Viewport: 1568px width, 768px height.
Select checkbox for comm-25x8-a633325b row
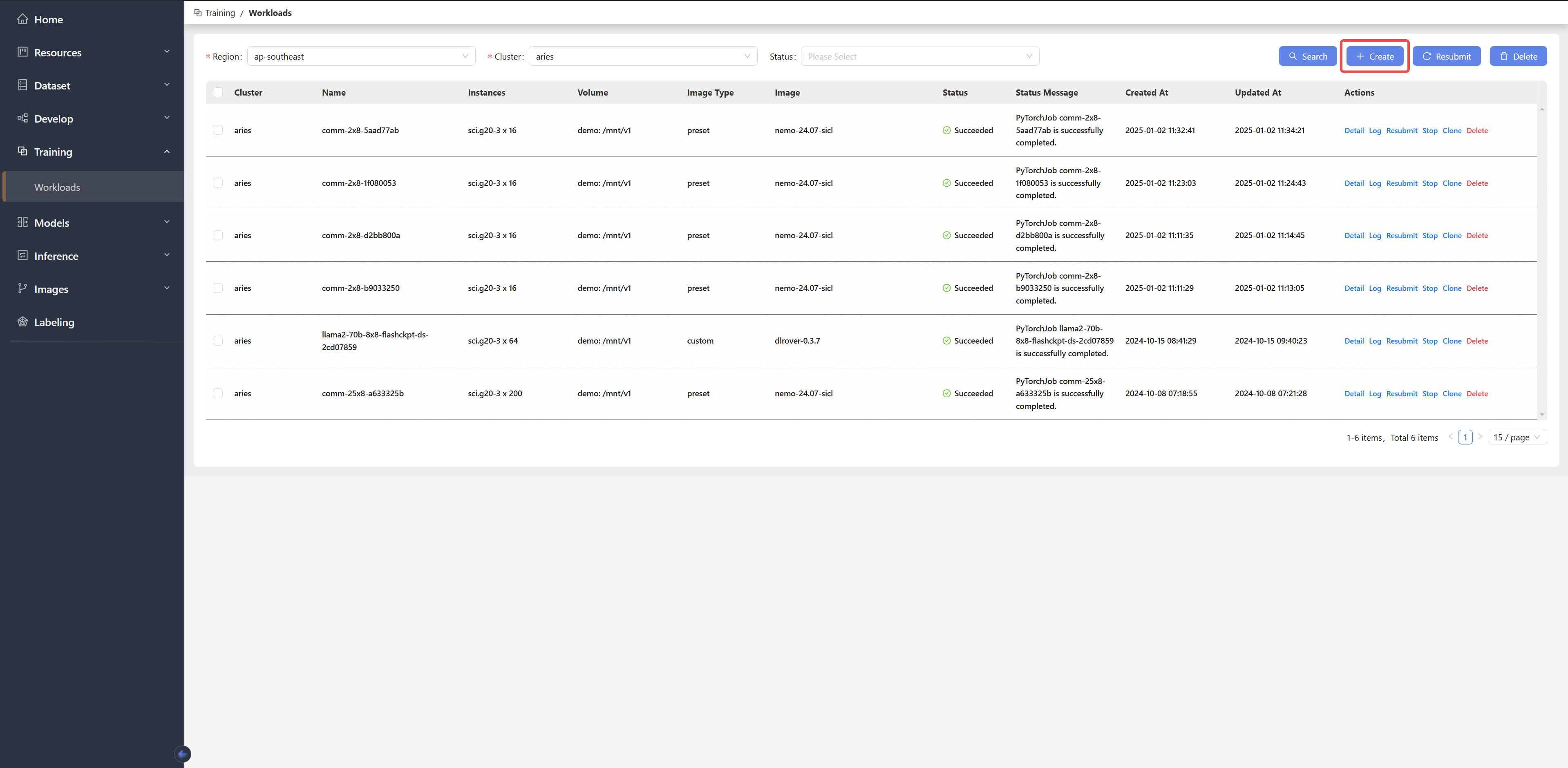click(218, 393)
